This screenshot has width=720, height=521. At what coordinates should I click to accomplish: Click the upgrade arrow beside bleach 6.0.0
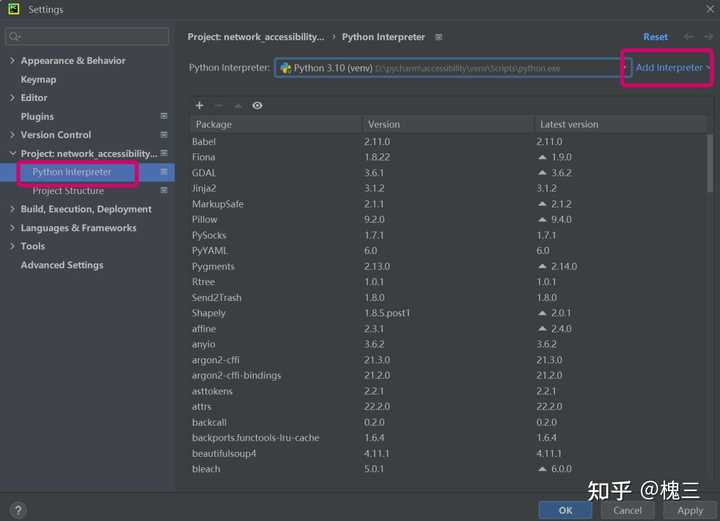[x=542, y=469]
